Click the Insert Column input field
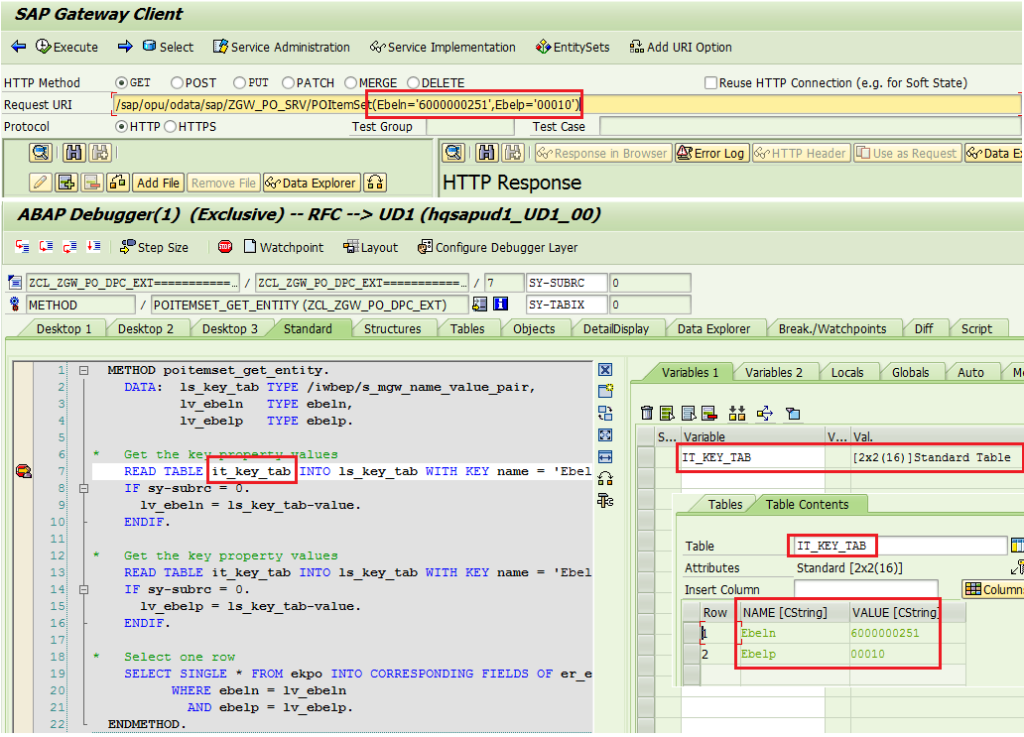Image resolution: width=1024 pixels, height=737 pixels. (865, 589)
